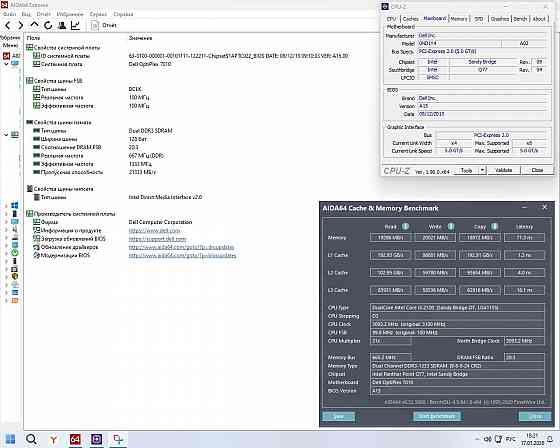Switch to the Caches tab in CPU-Z

410,19
